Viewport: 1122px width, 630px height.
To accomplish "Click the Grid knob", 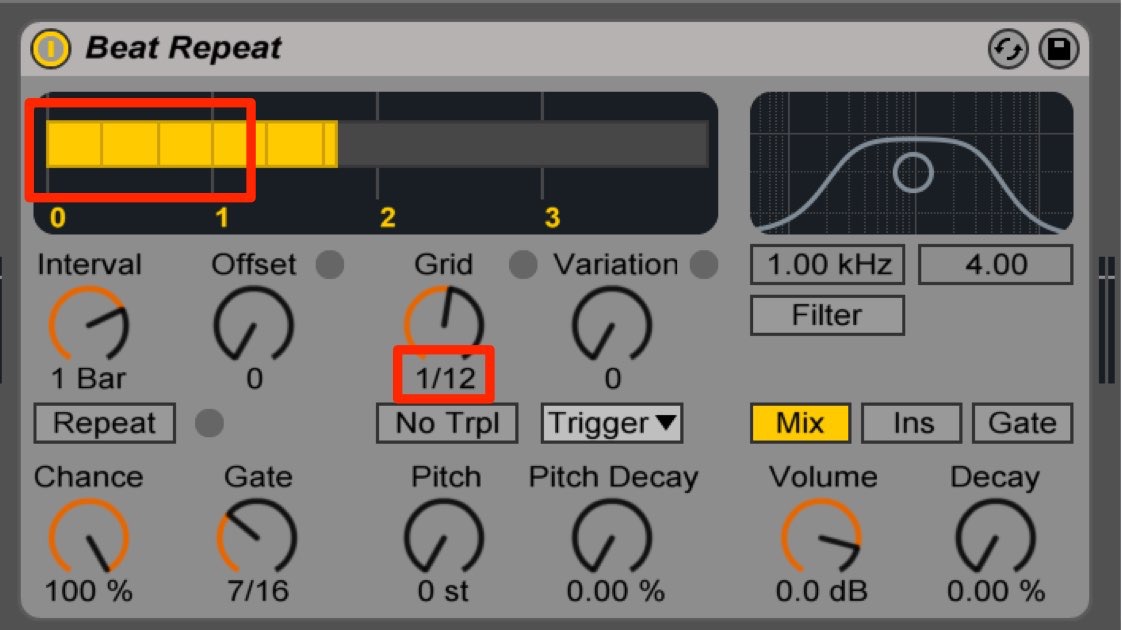I will click(x=444, y=322).
